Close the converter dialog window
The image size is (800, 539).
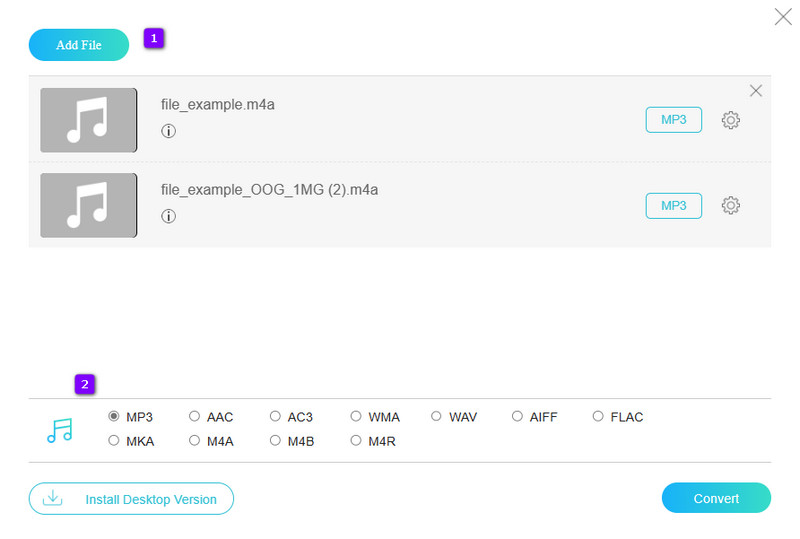coord(783,16)
